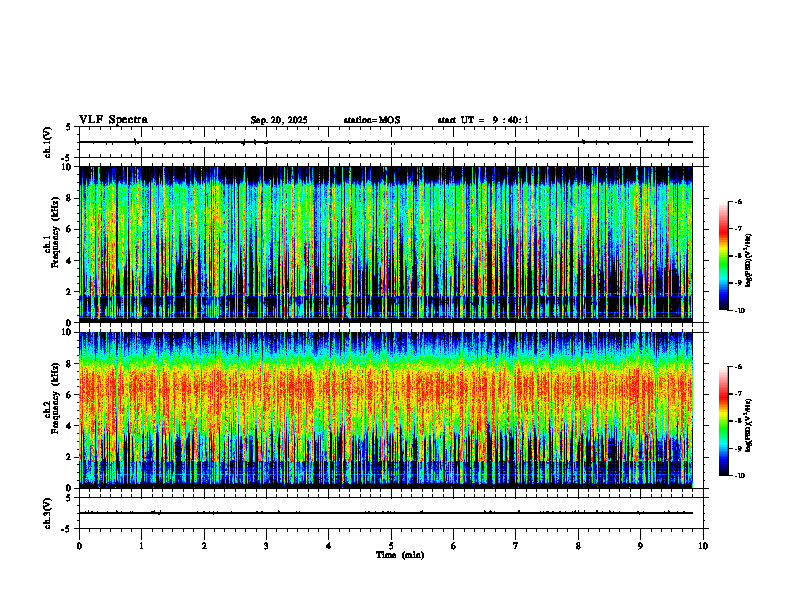Image resolution: width=792 pixels, height=612 pixels.
Task: Click the "2" kHz tick on ch.2 spectrogram axis
Action: 71,457
